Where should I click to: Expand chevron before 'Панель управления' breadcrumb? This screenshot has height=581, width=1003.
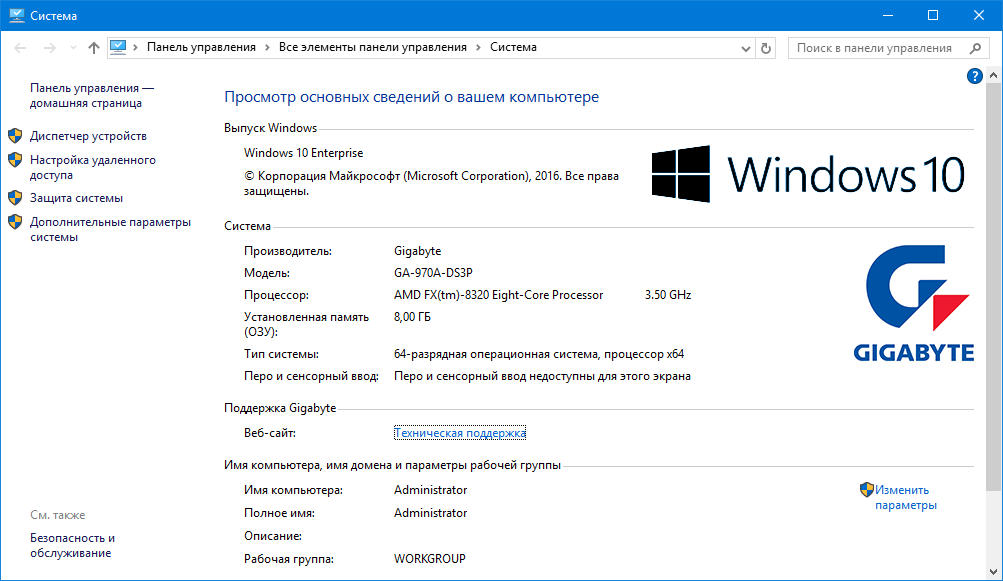point(136,48)
